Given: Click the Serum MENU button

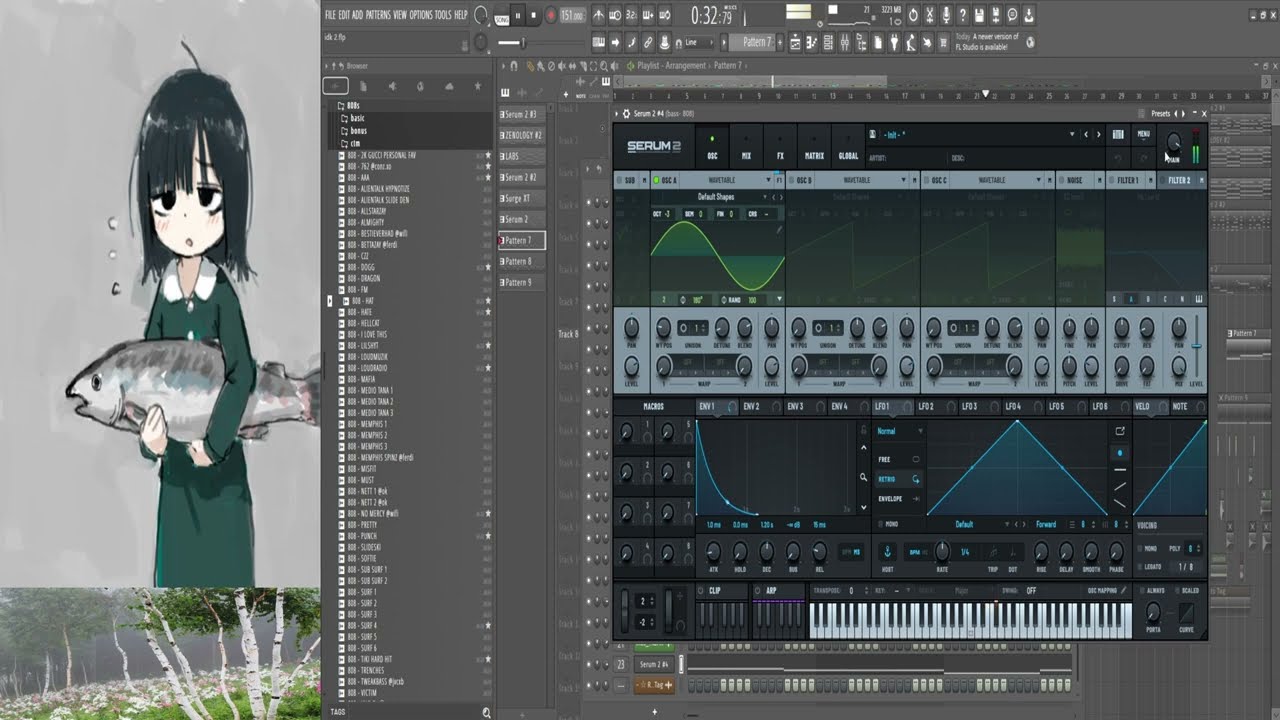Looking at the screenshot, I should 1143,134.
